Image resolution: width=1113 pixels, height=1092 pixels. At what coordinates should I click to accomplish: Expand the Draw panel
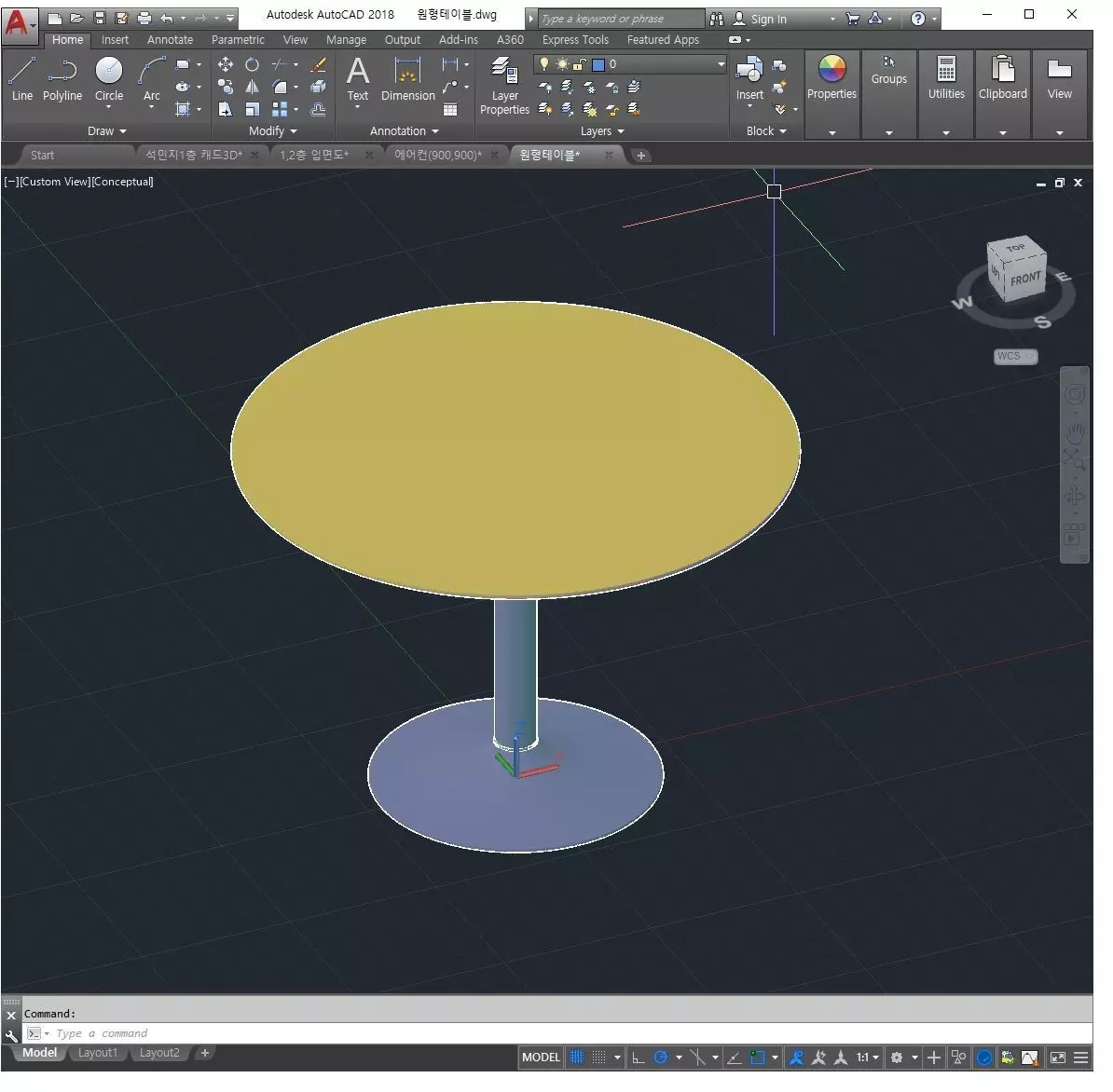pyautogui.click(x=107, y=131)
